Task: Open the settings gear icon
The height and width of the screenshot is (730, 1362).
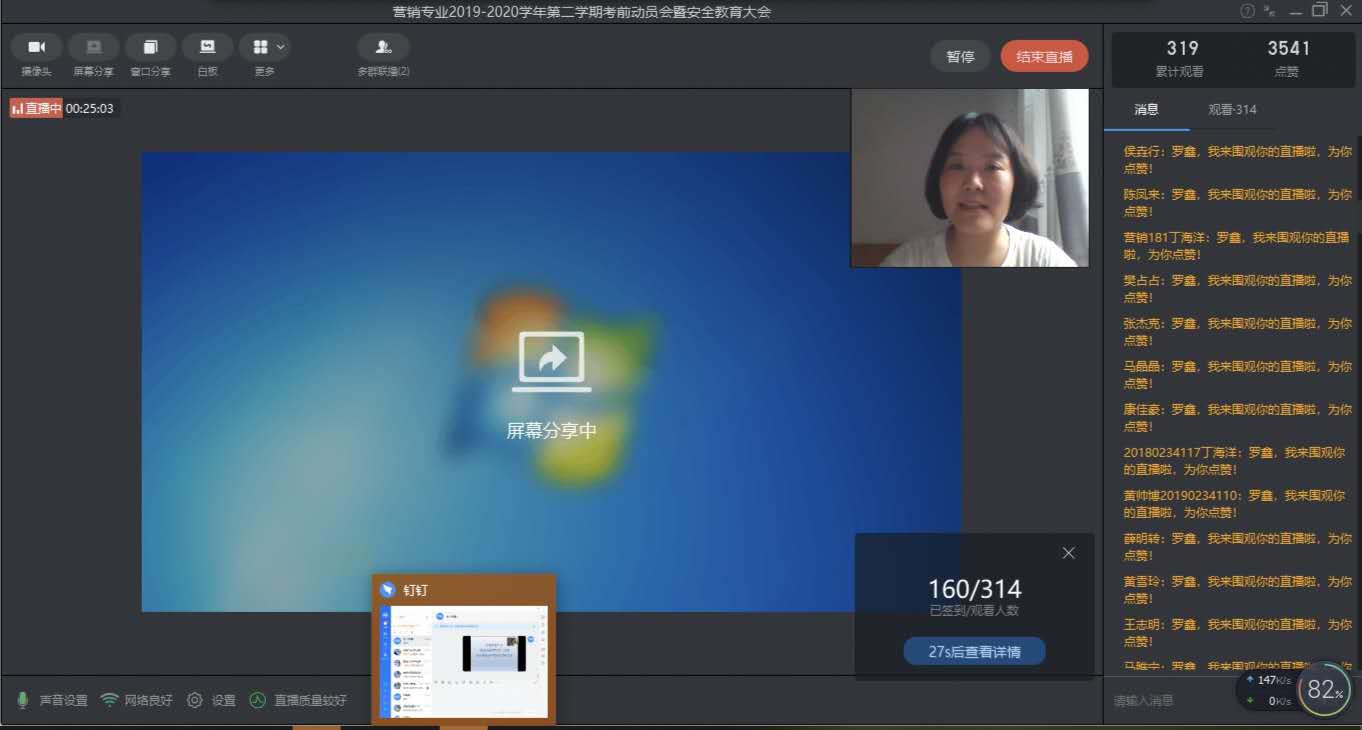Action: coord(195,700)
